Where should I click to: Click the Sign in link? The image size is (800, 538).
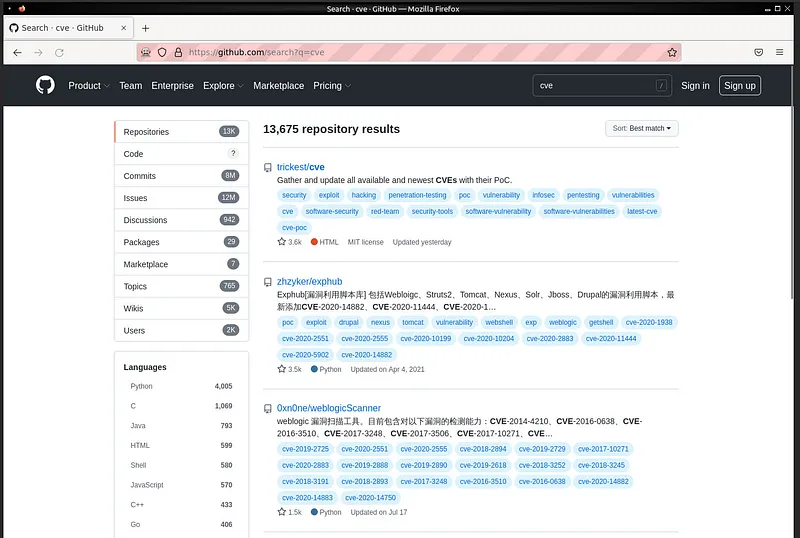[695, 86]
